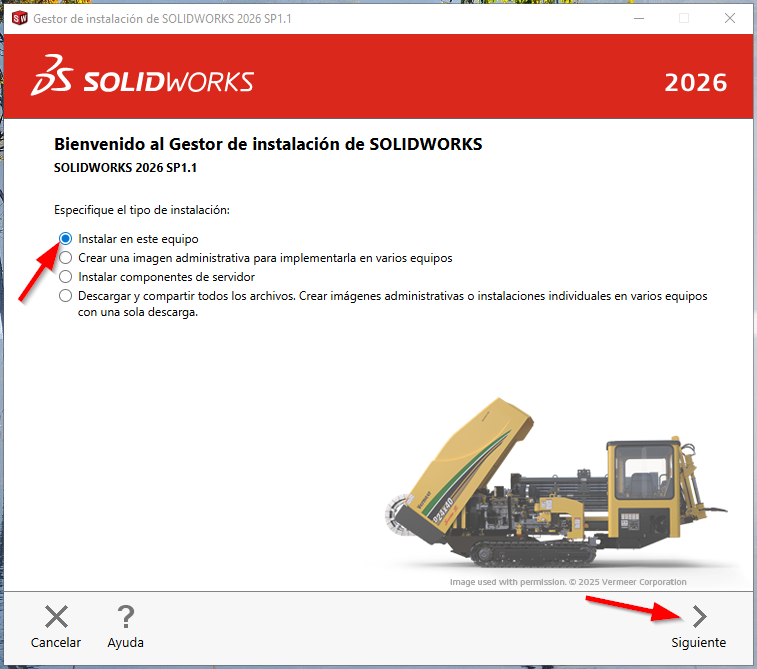Viewport: 757px width, 669px height.
Task: Minimize the installation manager window
Action: pos(639,18)
